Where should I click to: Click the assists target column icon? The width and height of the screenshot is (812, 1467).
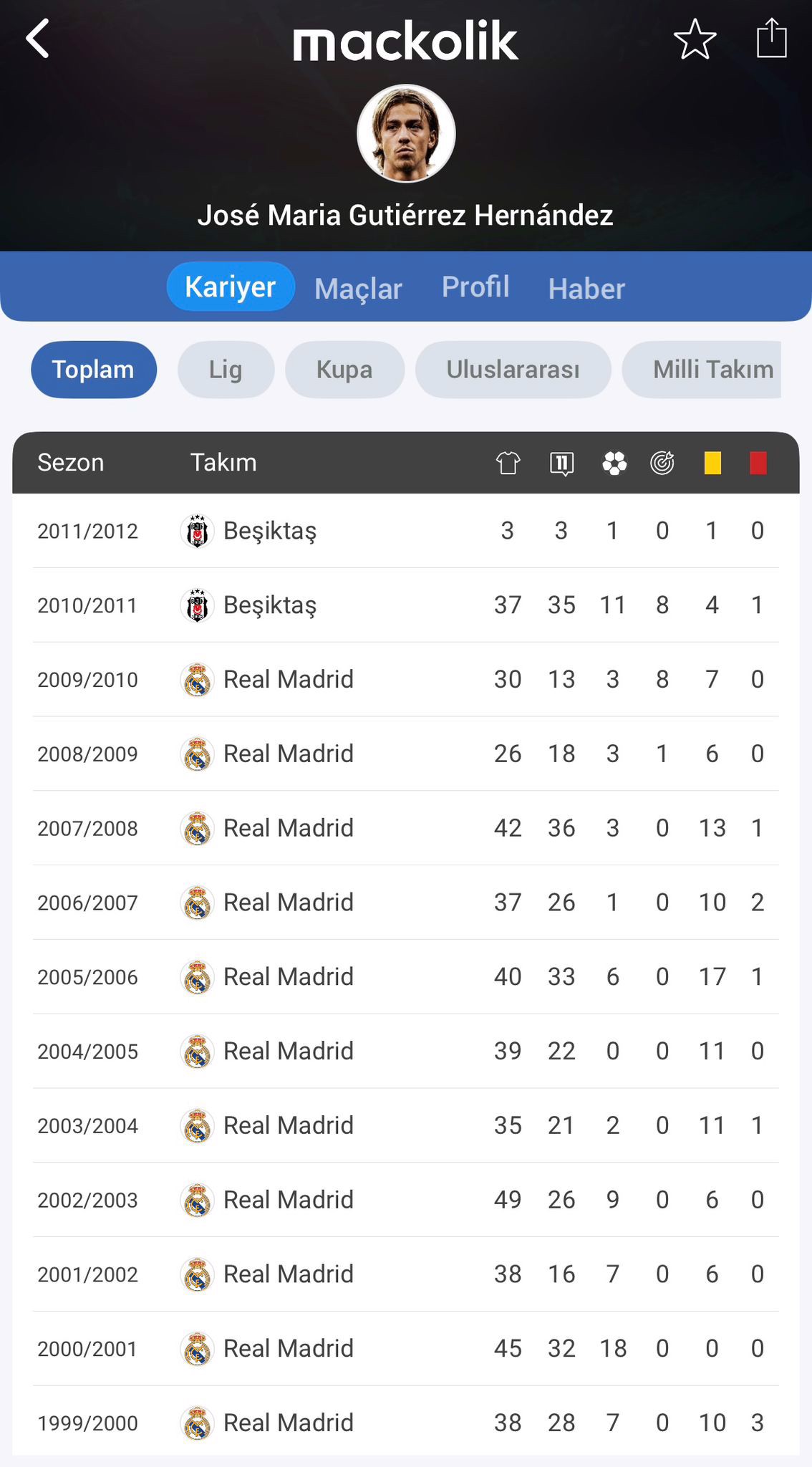click(662, 463)
